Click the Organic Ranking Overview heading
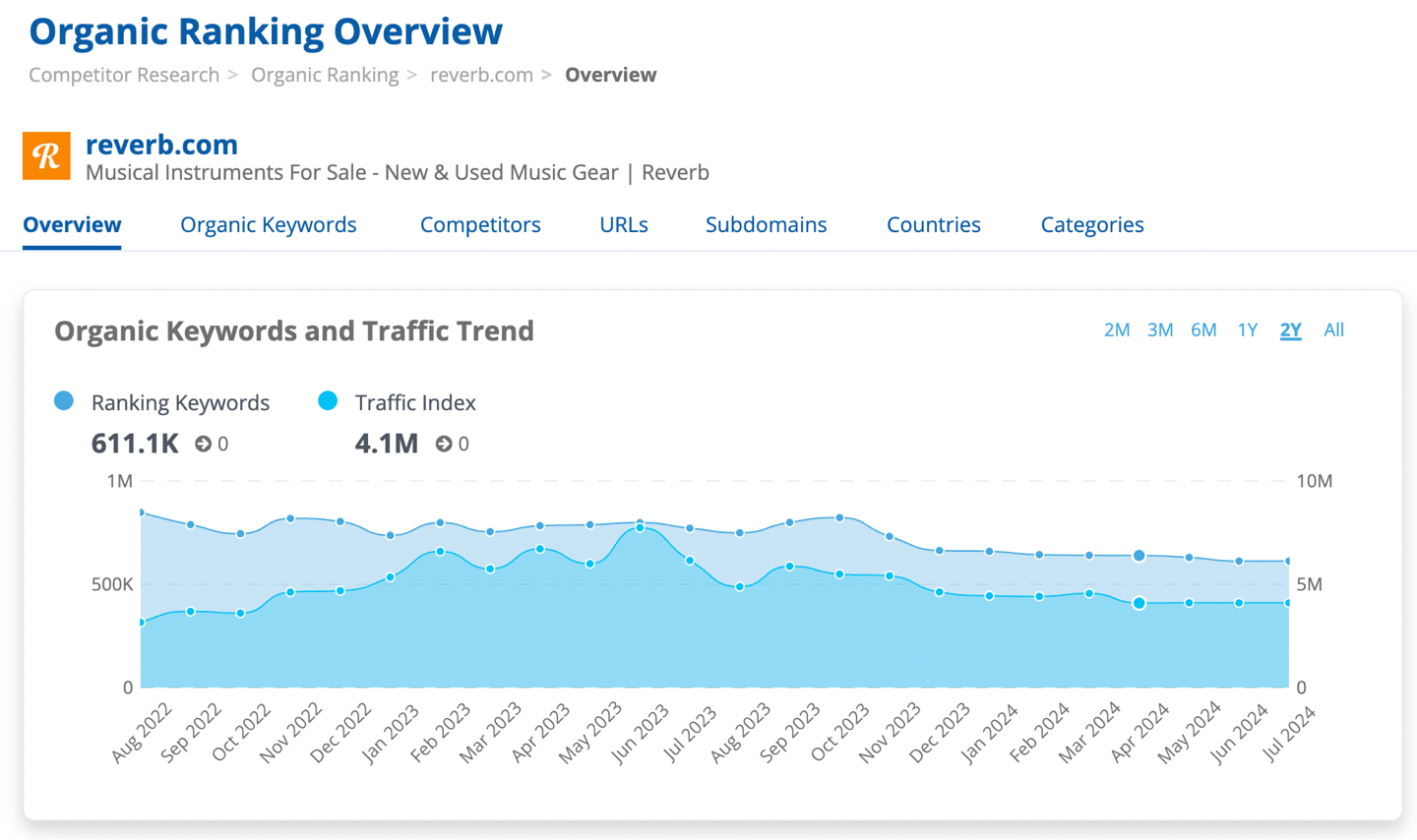Image resolution: width=1417 pixels, height=840 pixels. click(x=266, y=31)
